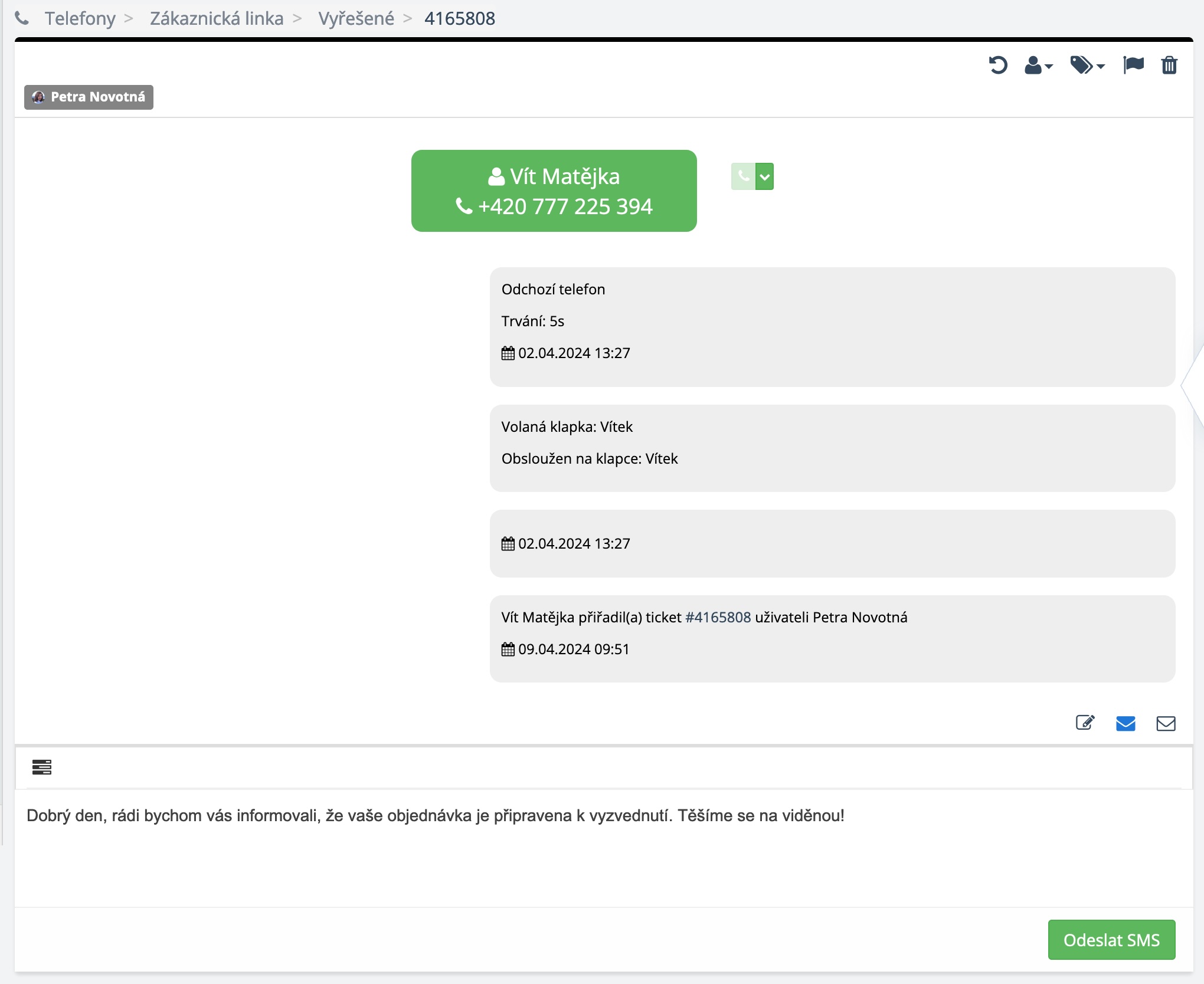This screenshot has height=984, width=1204.
Task: Expand the call options chevron dropdown
Action: pos(765,176)
